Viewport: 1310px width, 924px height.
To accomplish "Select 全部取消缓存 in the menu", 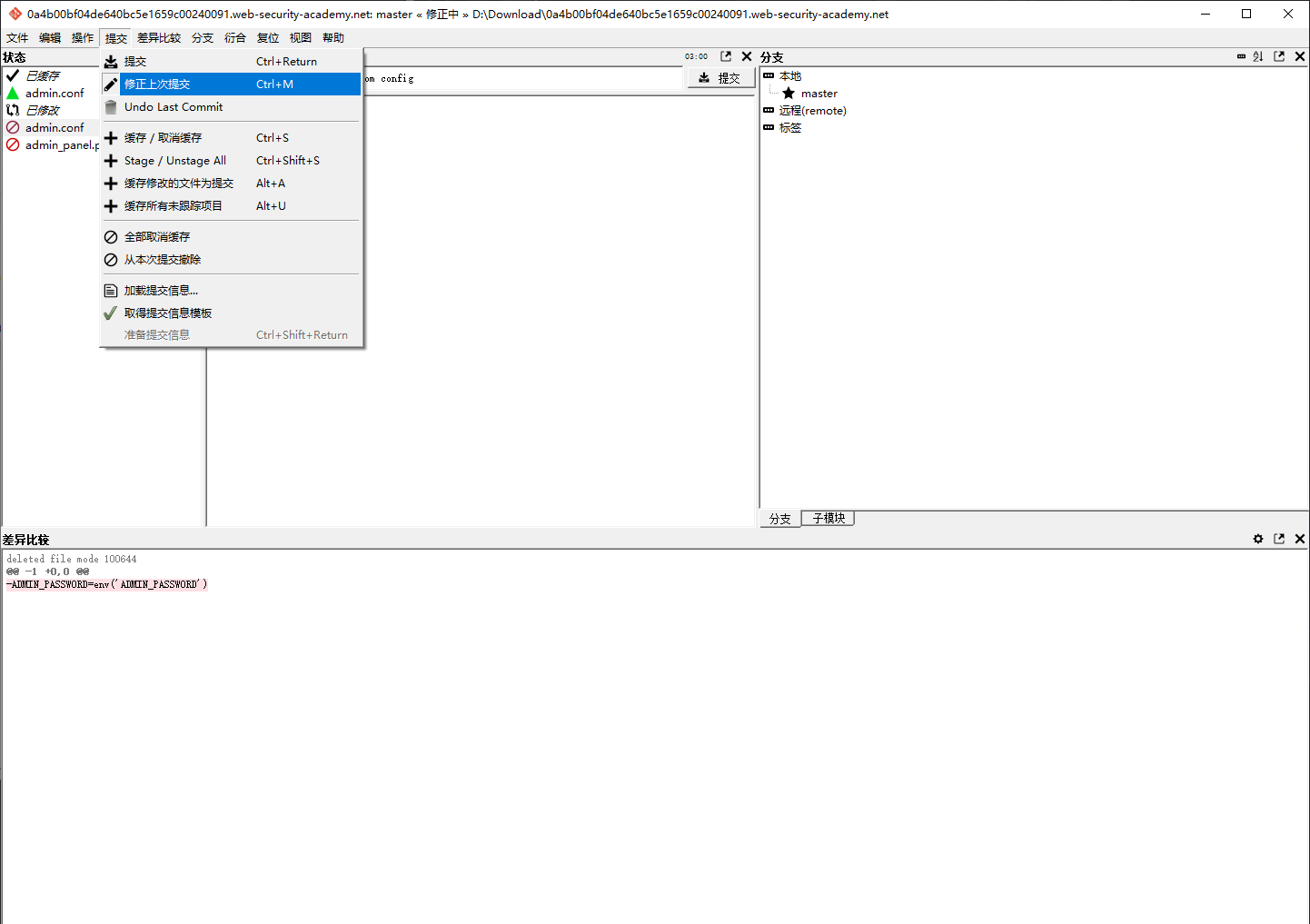I will click(x=231, y=236).
